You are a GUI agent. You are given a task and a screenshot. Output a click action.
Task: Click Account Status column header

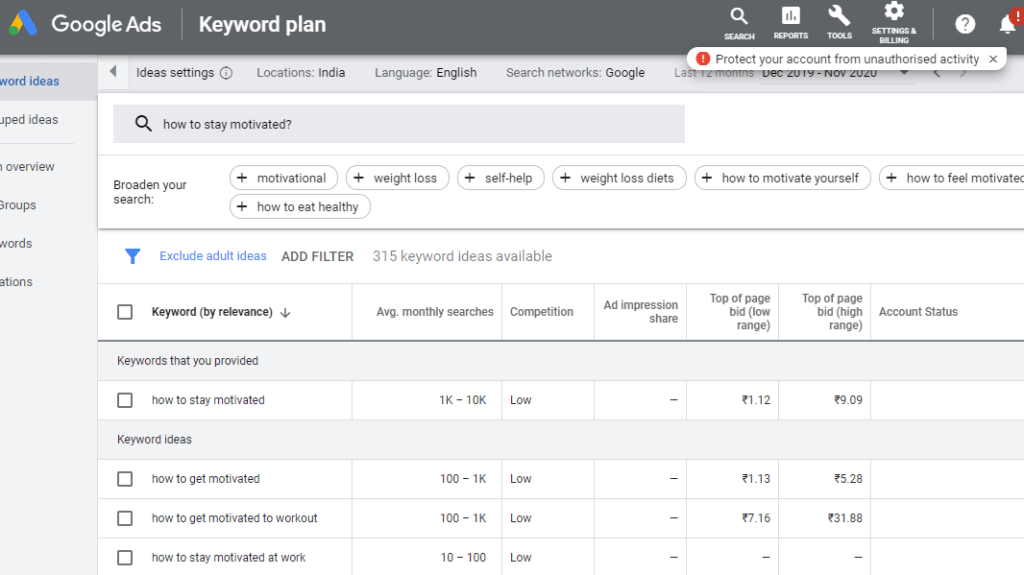tap(918, 312)
